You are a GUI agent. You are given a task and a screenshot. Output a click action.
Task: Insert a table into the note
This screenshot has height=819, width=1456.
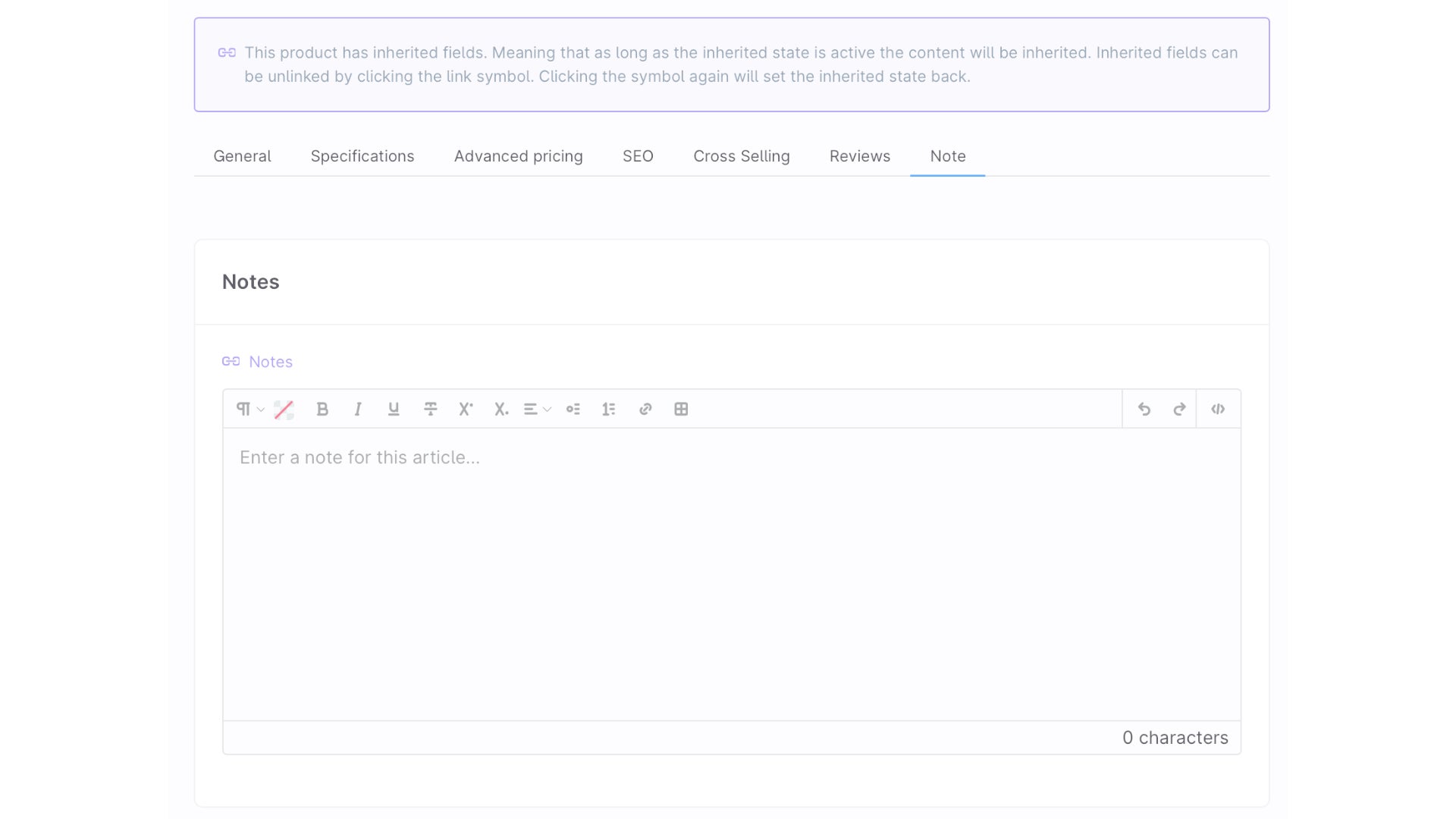681,409
